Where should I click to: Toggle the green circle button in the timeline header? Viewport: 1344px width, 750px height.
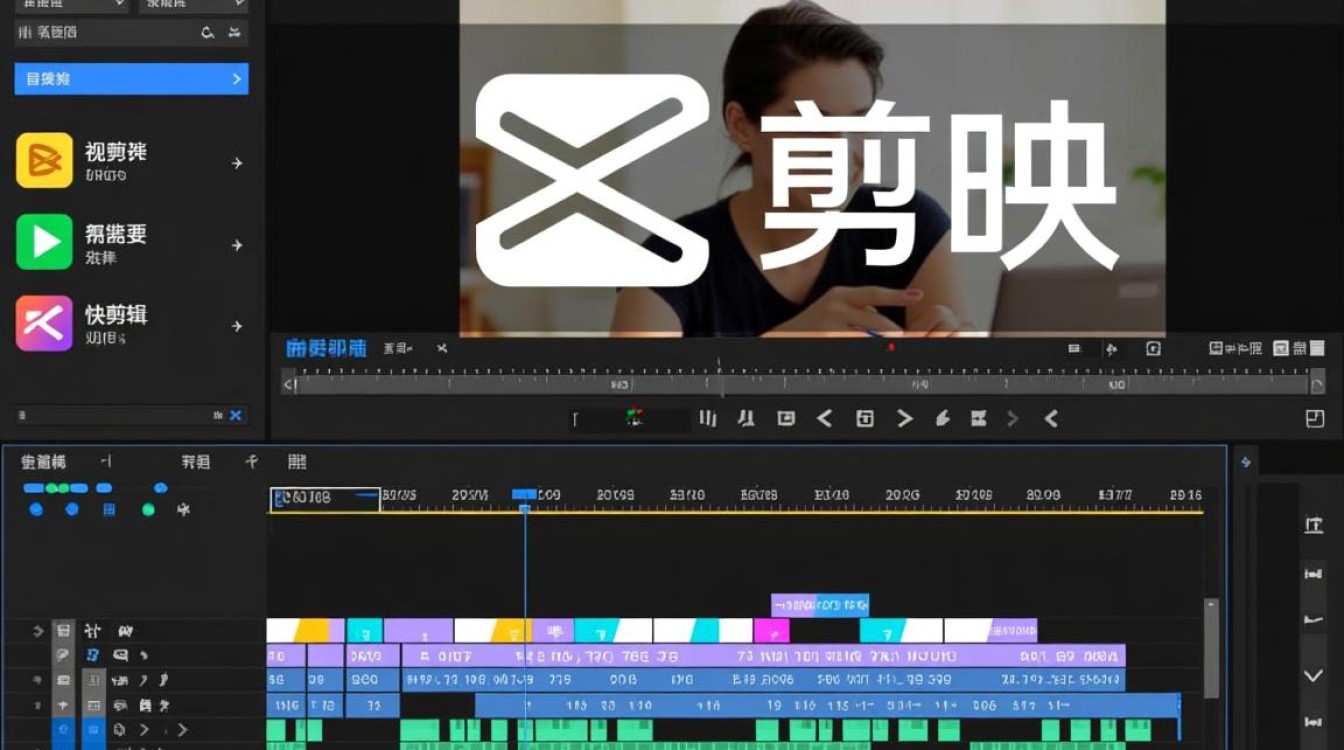[x=148, y=510]
